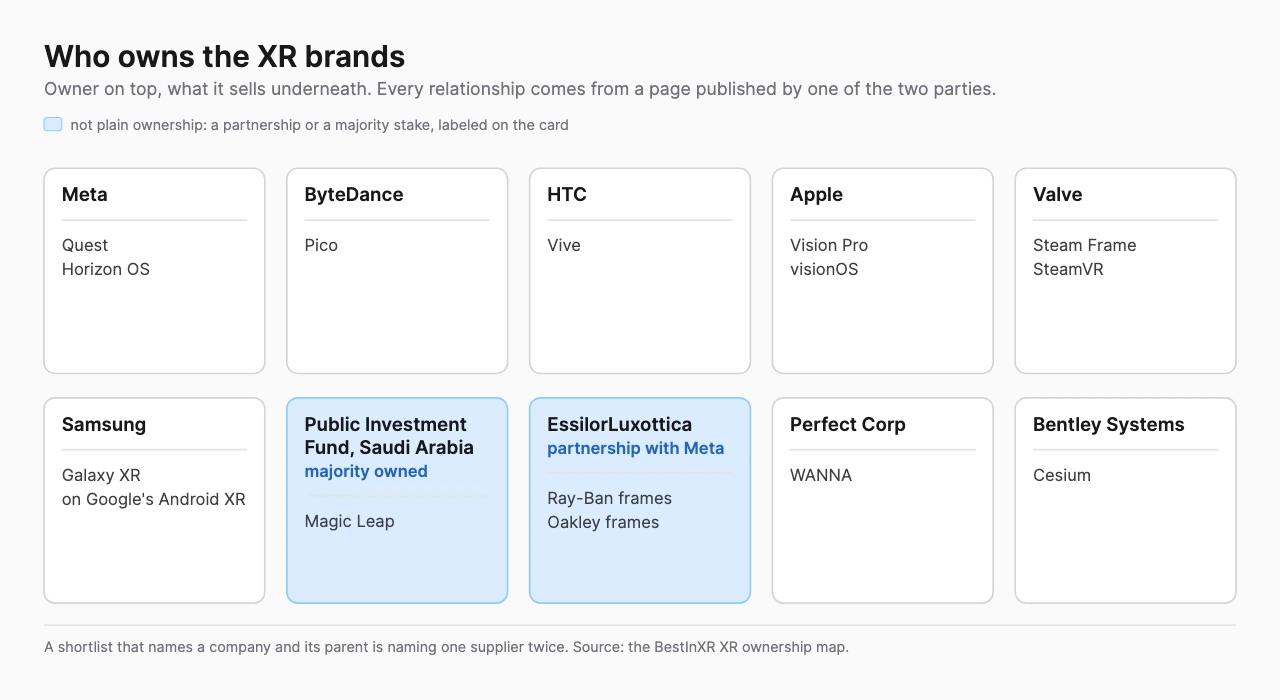Click the 'Who owns the XR brands' heading

224,56
